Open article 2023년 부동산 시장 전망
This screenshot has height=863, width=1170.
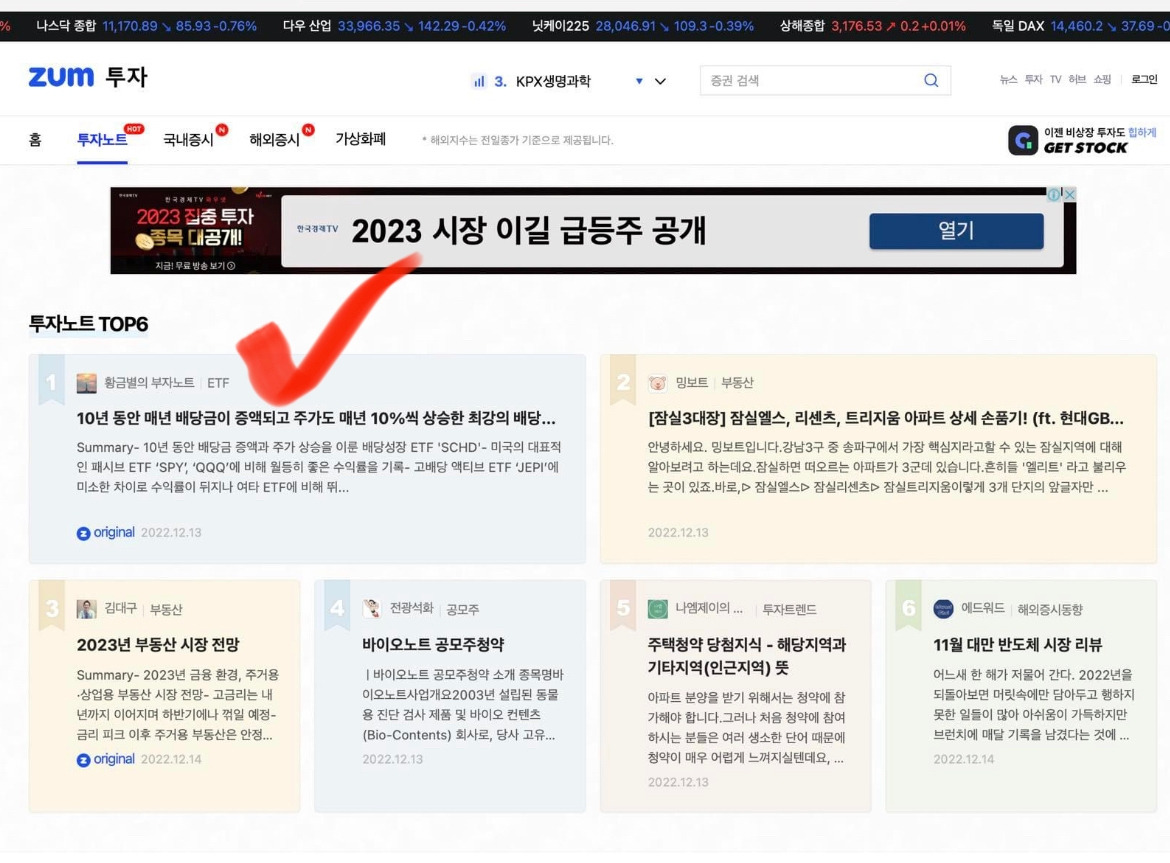158,644
